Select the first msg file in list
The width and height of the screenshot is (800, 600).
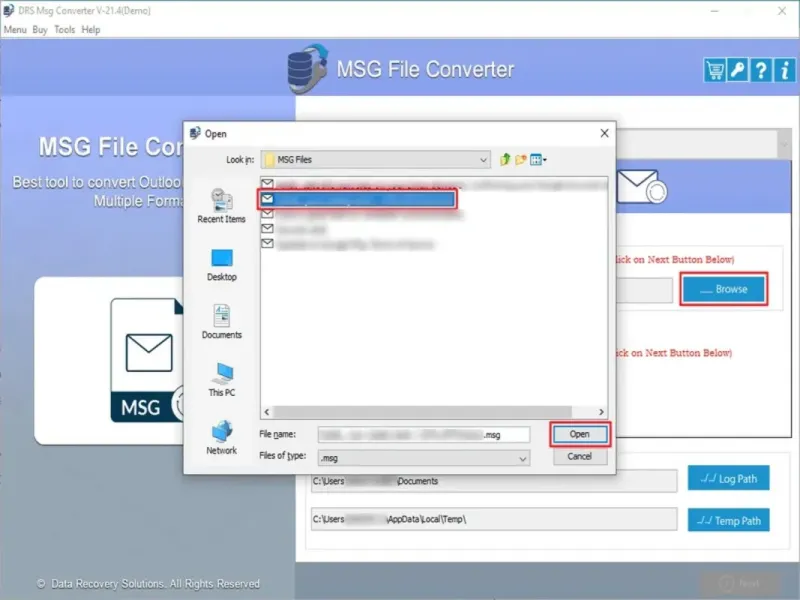[x=434, y=184]
